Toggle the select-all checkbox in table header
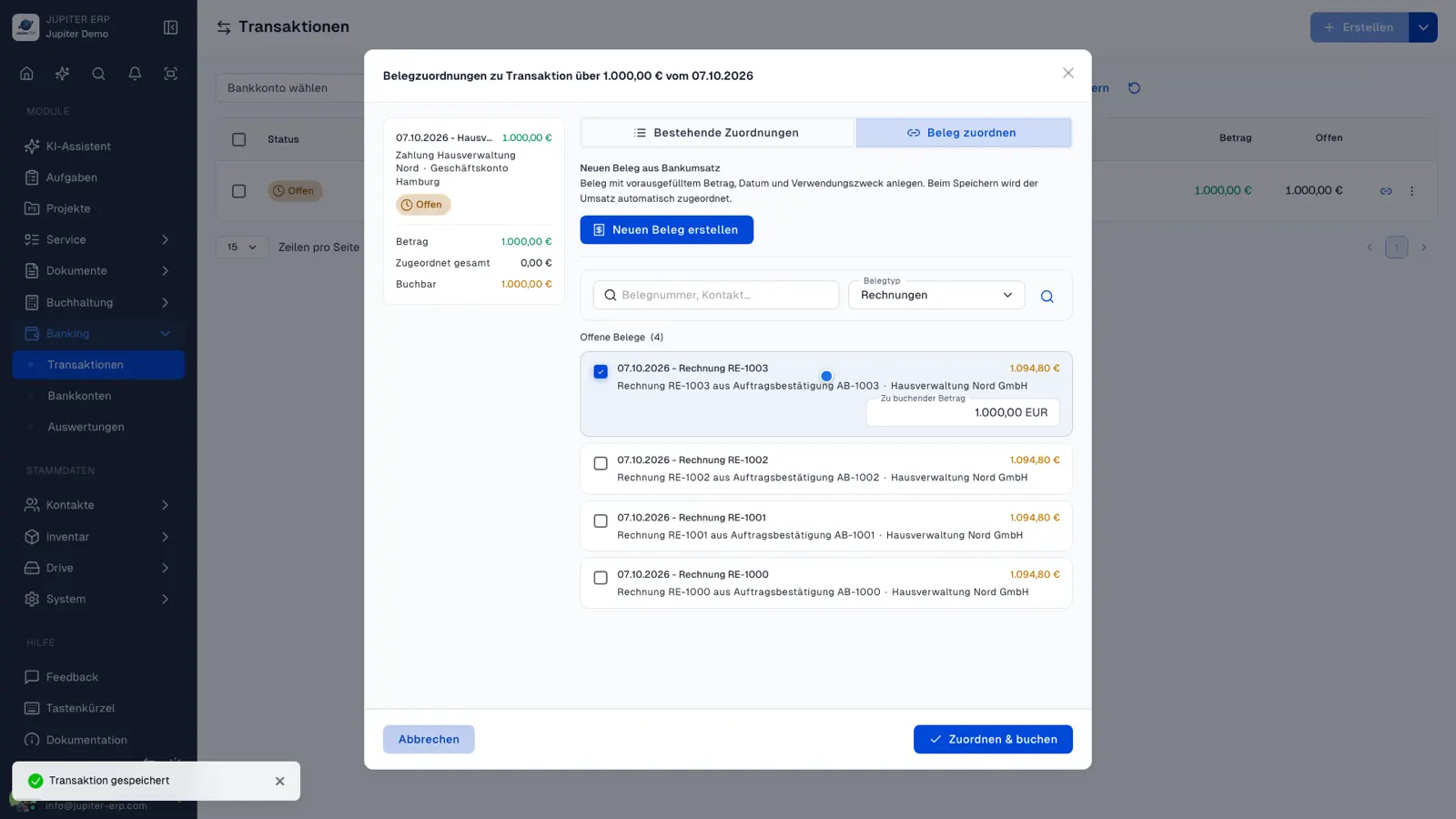1456x819 pixels. [x=238, y=139]
